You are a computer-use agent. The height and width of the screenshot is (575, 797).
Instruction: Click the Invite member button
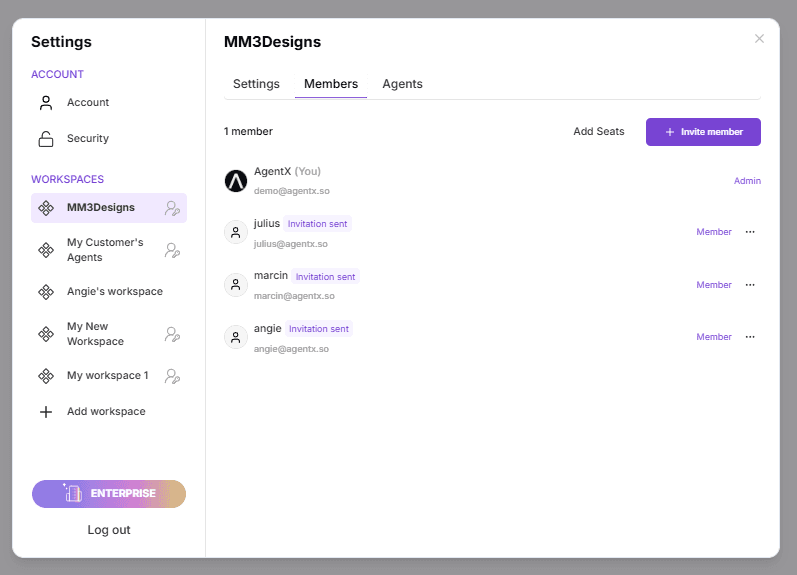point(703,132)
